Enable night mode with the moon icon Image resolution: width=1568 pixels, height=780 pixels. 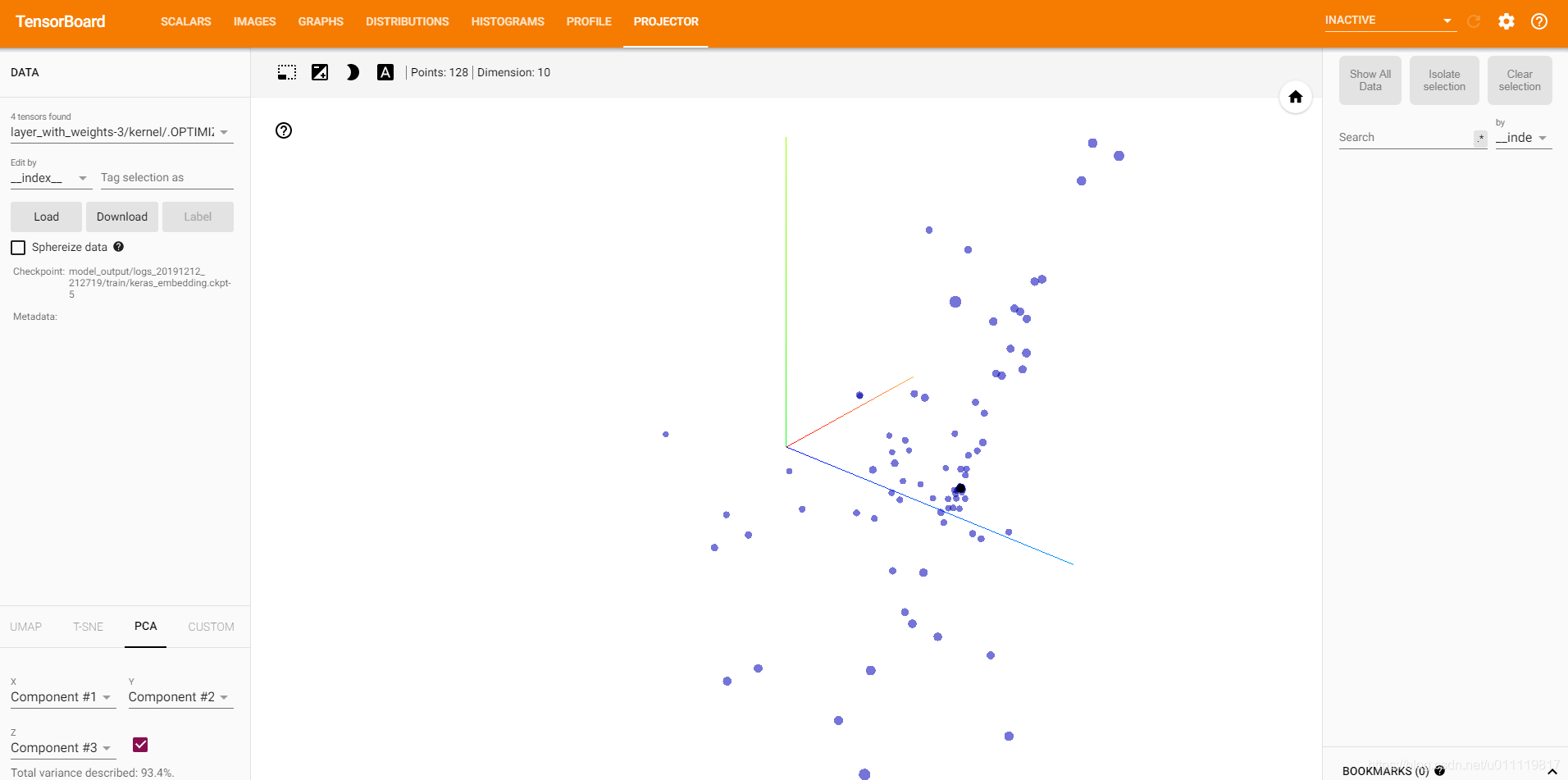click(x=353, y=72)
